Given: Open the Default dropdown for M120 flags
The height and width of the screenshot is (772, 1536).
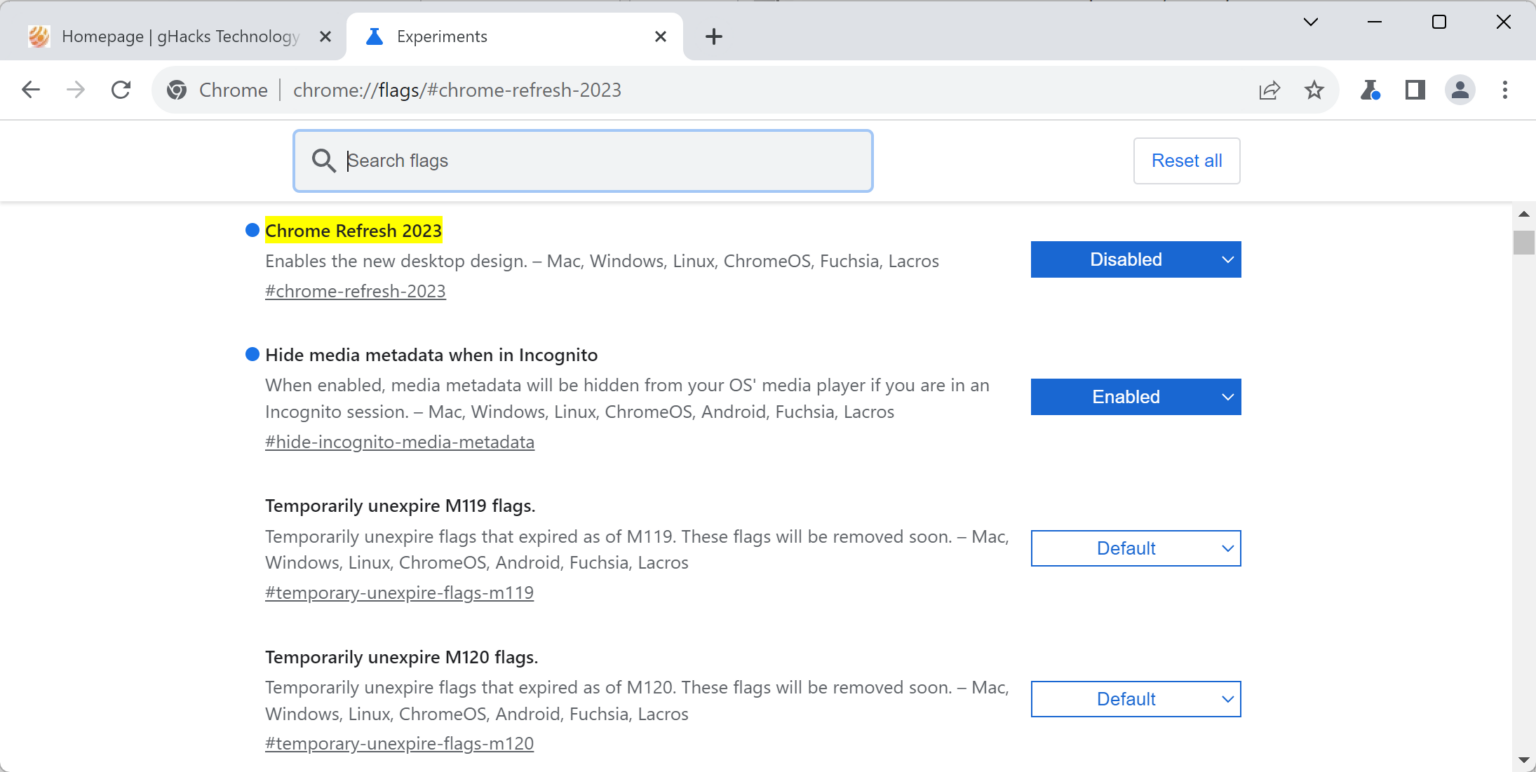Looking at the screenshot, I should pyautogui.click(x=1135, y=698).
